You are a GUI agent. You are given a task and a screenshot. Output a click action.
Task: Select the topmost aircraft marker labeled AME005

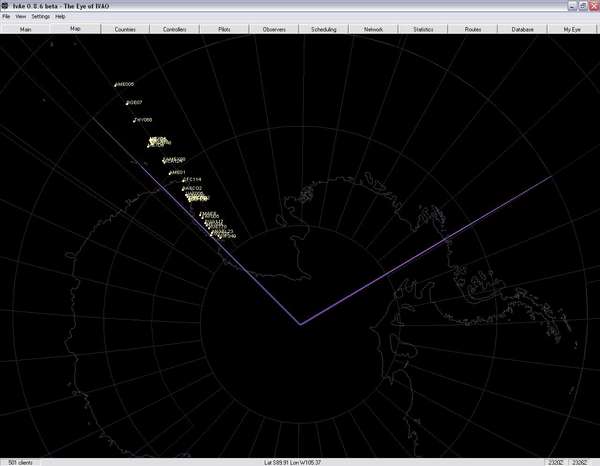[x=116, y=84]
